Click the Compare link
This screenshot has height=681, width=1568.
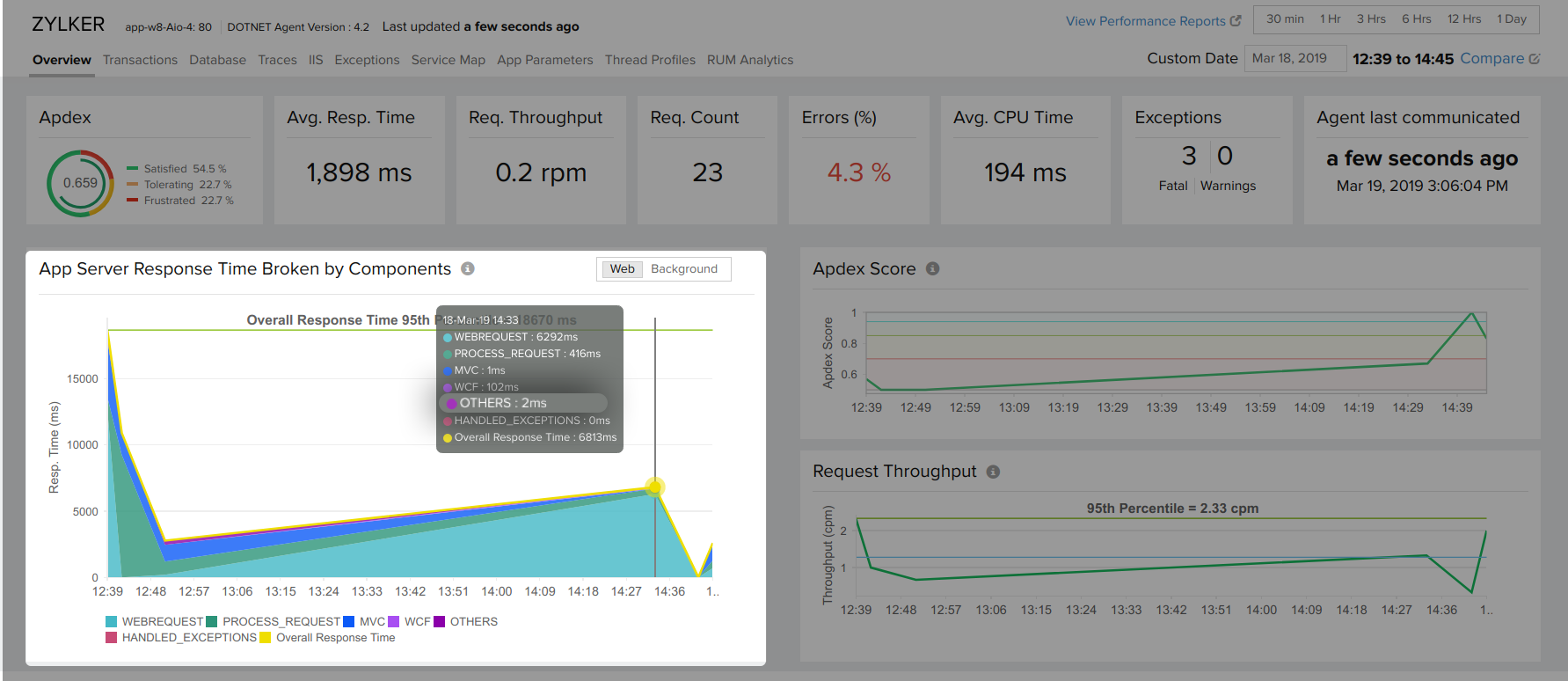click(x=1491, y=59)
